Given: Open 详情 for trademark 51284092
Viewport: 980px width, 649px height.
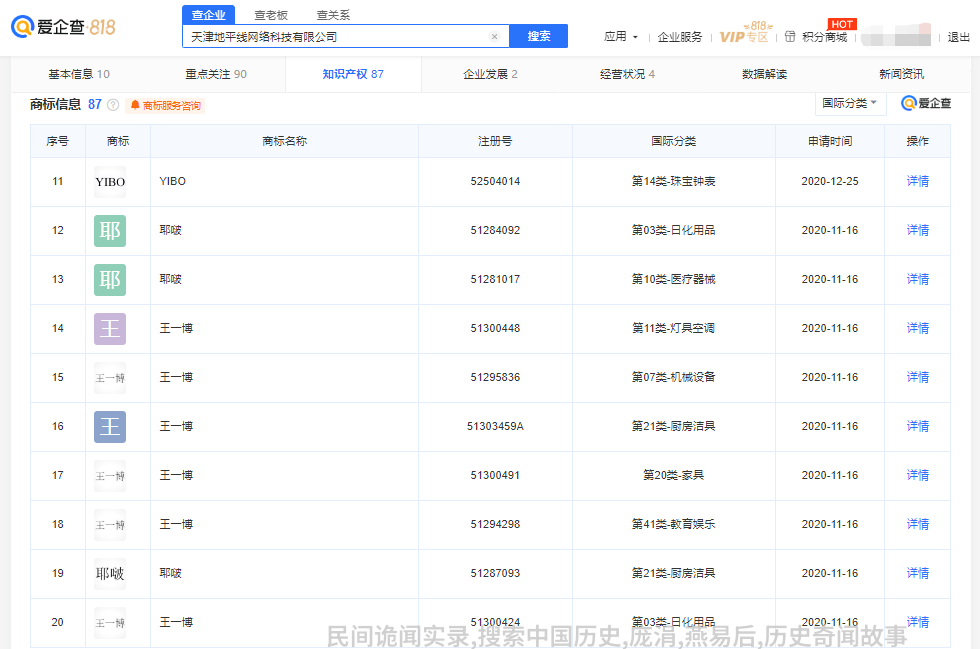Looking at the screenshot, I should 918,230.
